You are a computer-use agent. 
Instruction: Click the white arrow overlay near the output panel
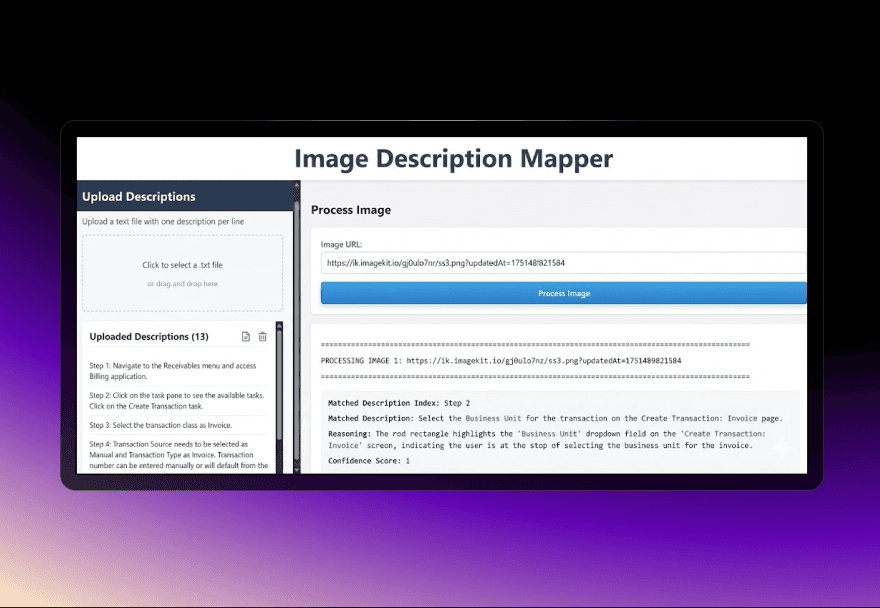(781, 449)
